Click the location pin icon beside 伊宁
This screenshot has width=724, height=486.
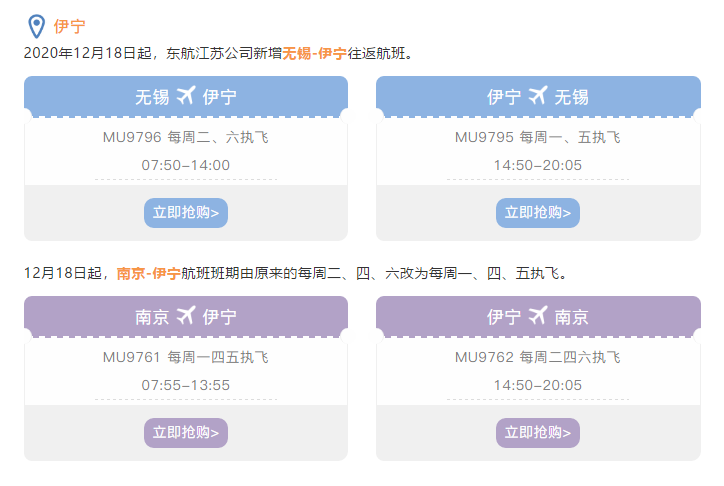pyautogui.click(x=37, y=26)
